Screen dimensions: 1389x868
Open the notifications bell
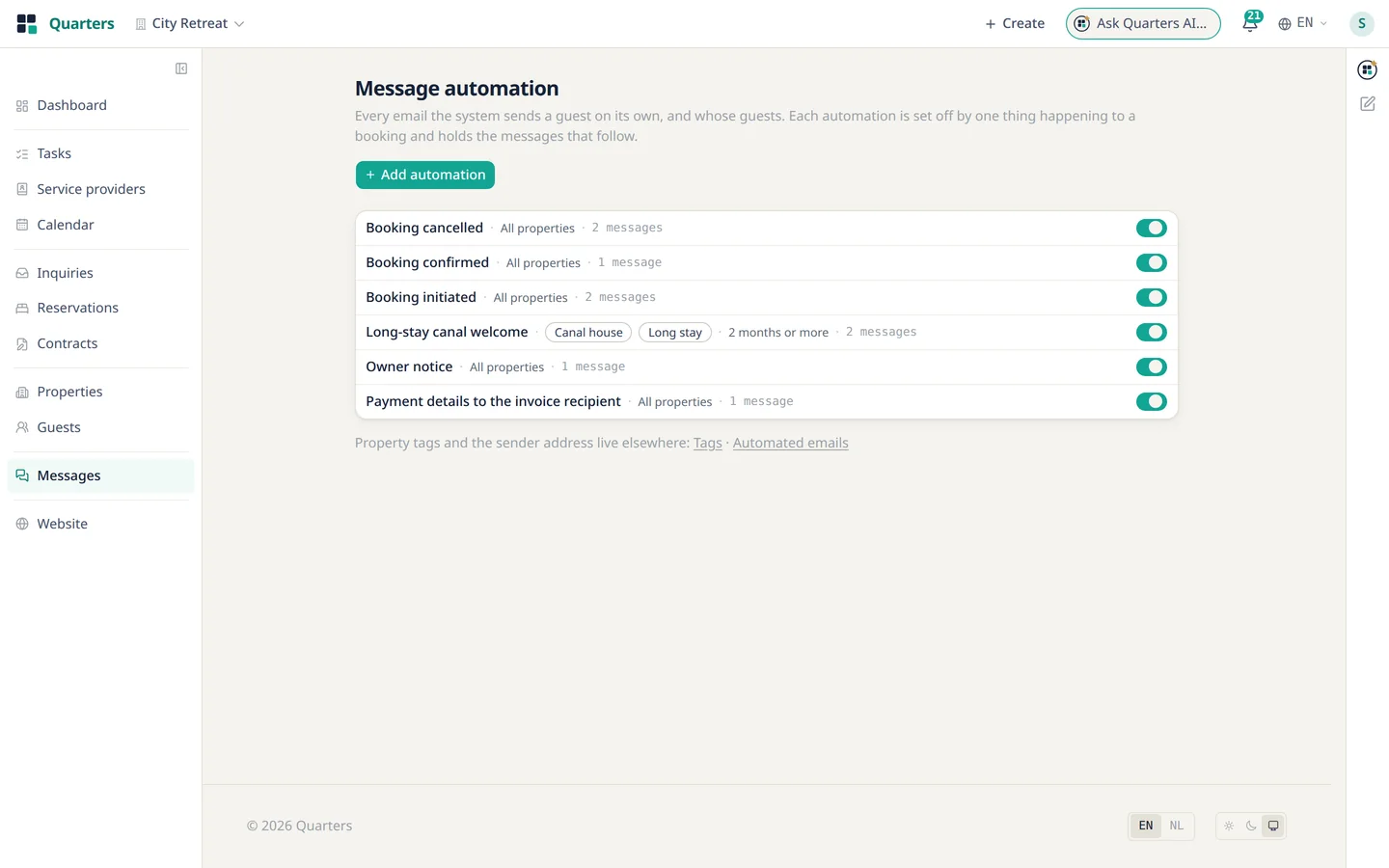pos(1250,24)
